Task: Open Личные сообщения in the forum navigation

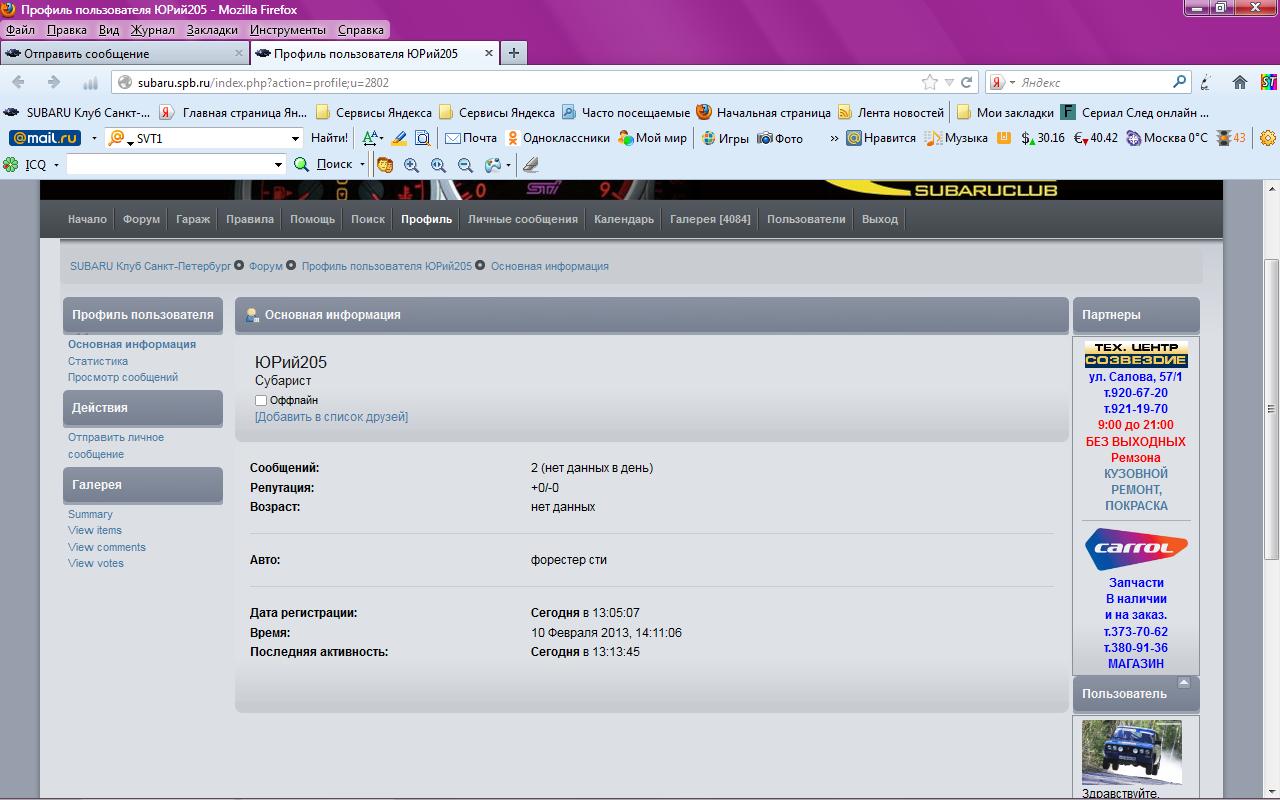Action: click(x=522, y=219)
